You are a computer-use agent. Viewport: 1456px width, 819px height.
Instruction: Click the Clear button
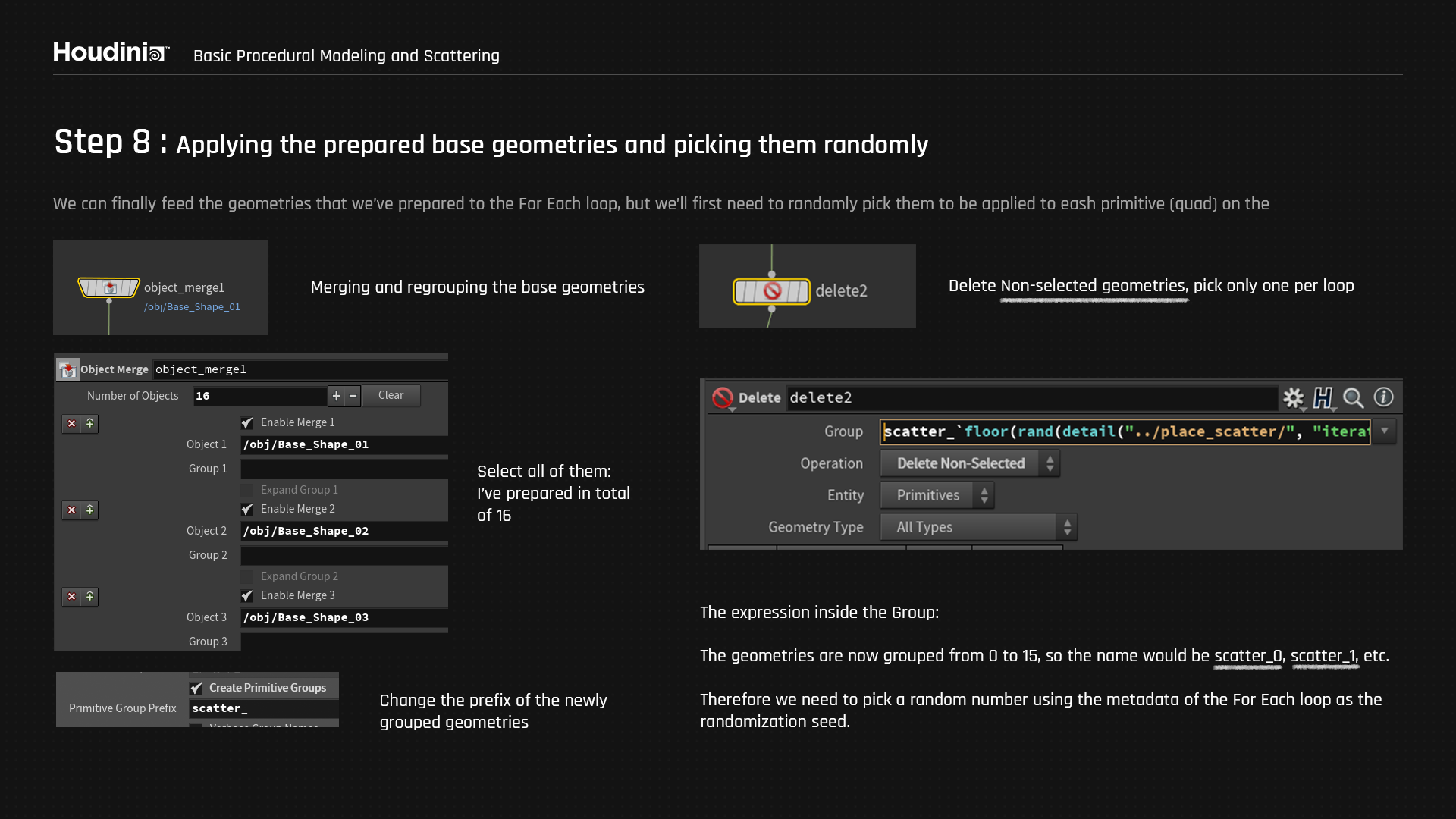coord(391,395)
